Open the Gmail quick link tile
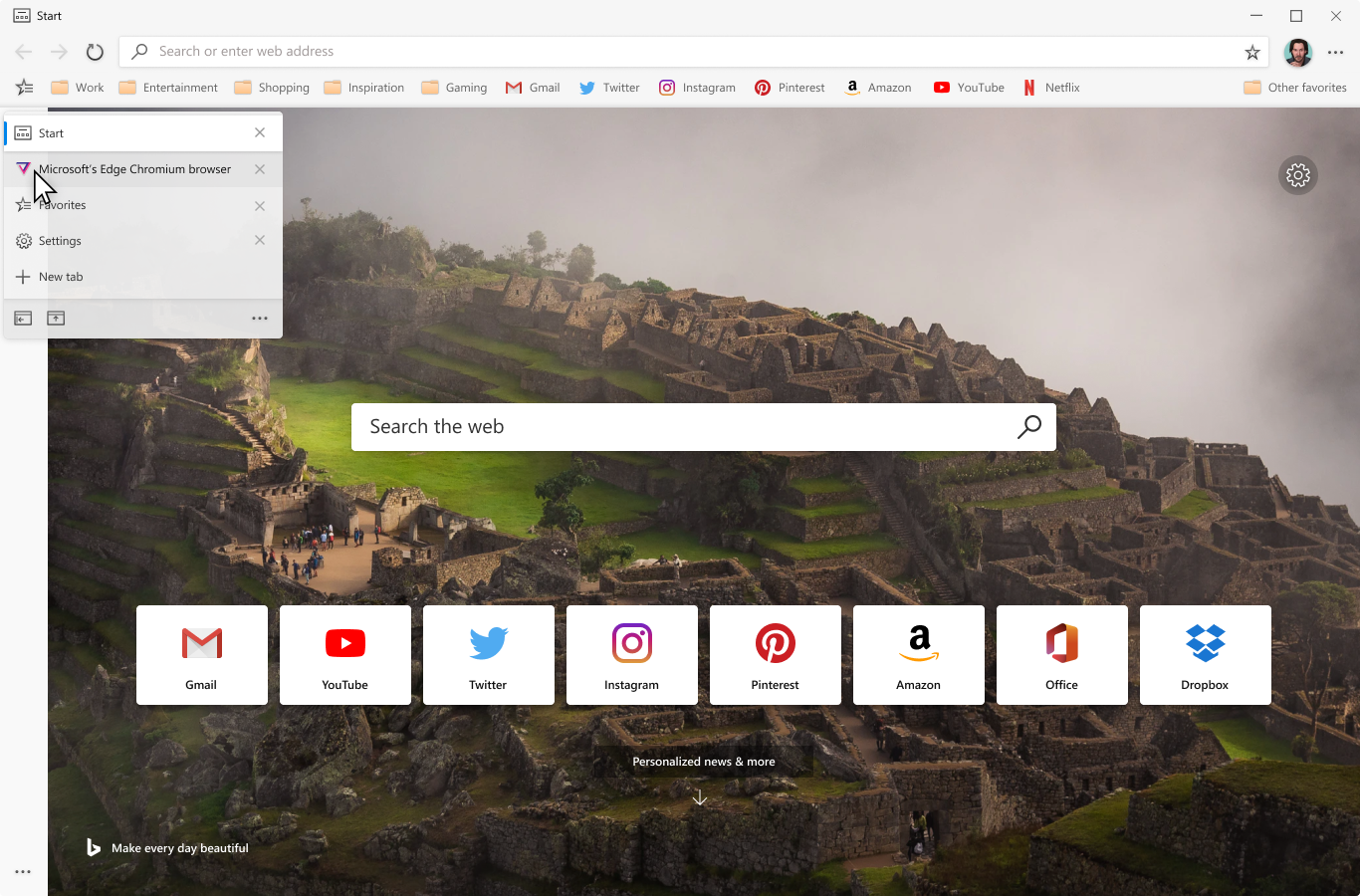Viewport: 1360px width, 896px height. click(202, 655)
